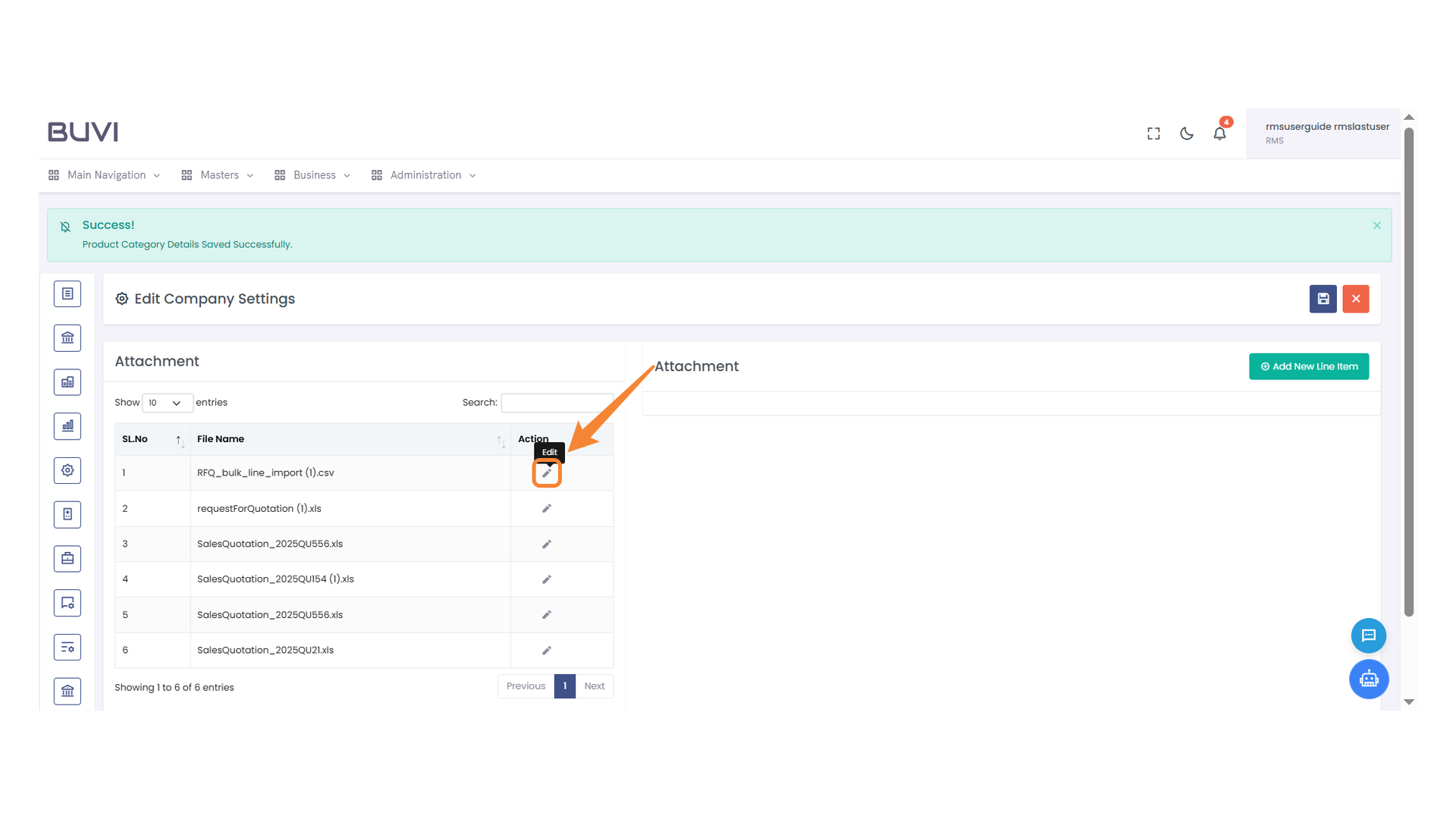Click Add New Line Item button
The width and height of the screenshot is (1456, 819).
point(1309,366)
